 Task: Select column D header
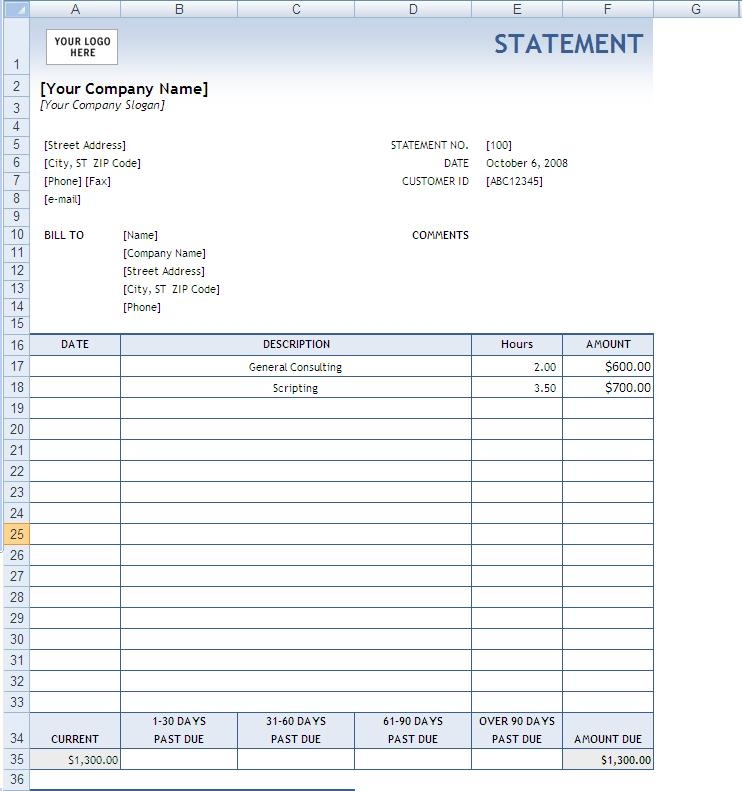click(x=413, y=9)
